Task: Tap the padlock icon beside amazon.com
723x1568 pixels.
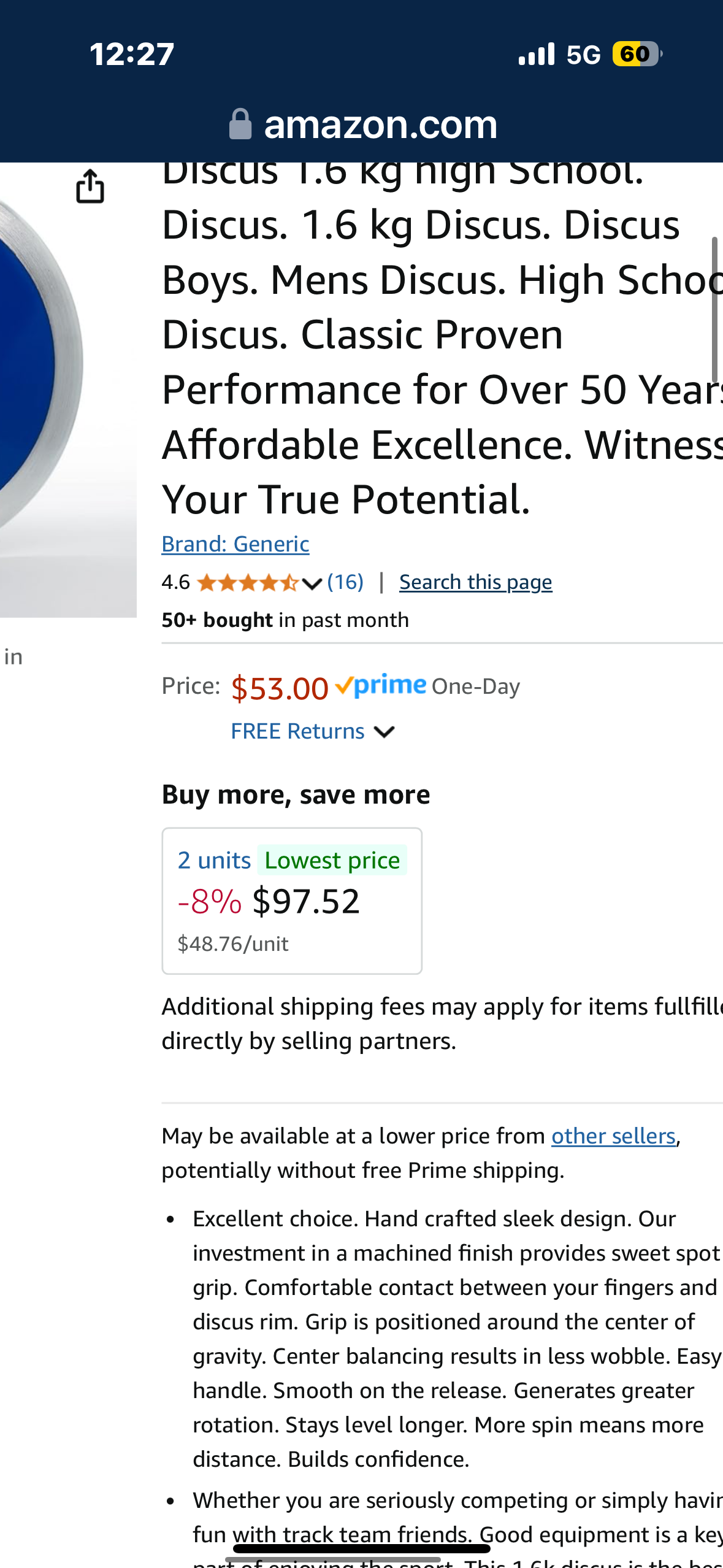Action: point(240,125)
